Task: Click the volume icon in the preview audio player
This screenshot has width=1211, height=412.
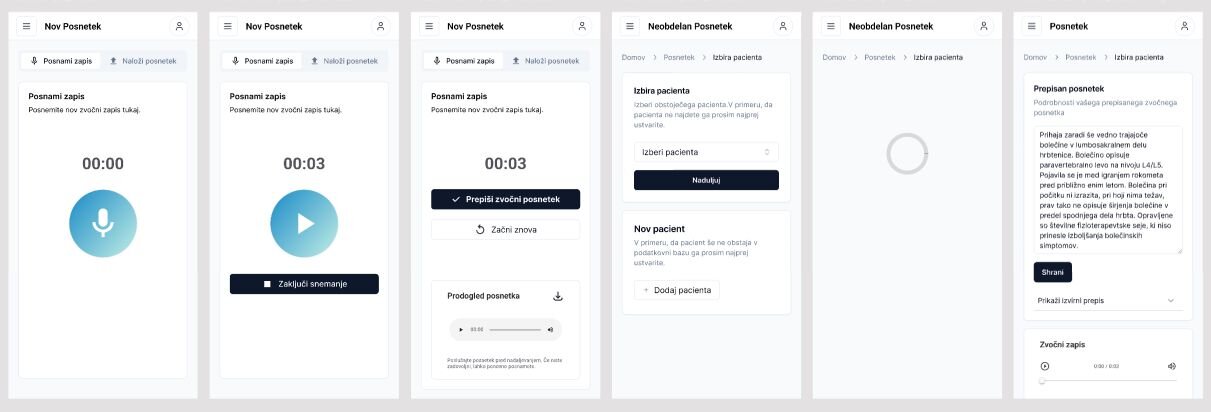Action: click(550, 329)
